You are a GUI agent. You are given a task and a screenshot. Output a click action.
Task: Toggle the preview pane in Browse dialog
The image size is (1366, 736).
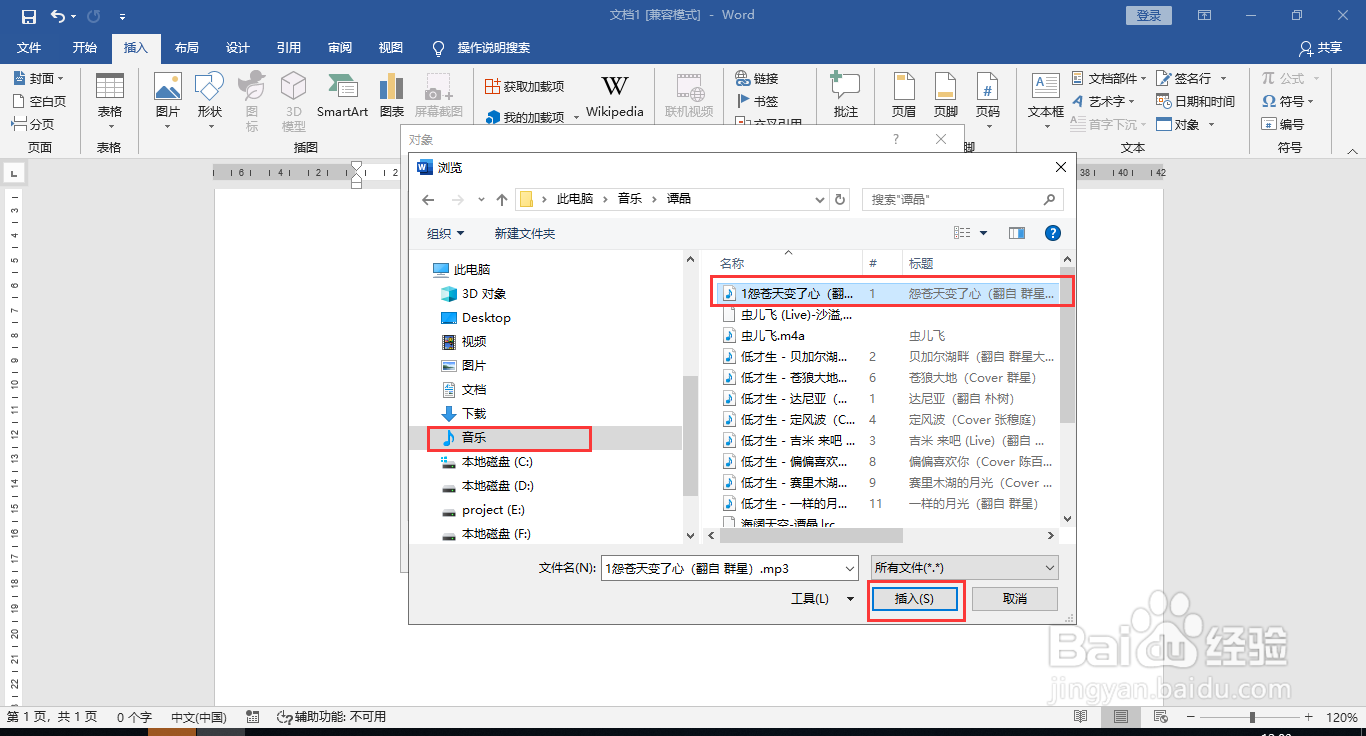pyautogui.click(x=1017, y=233)
